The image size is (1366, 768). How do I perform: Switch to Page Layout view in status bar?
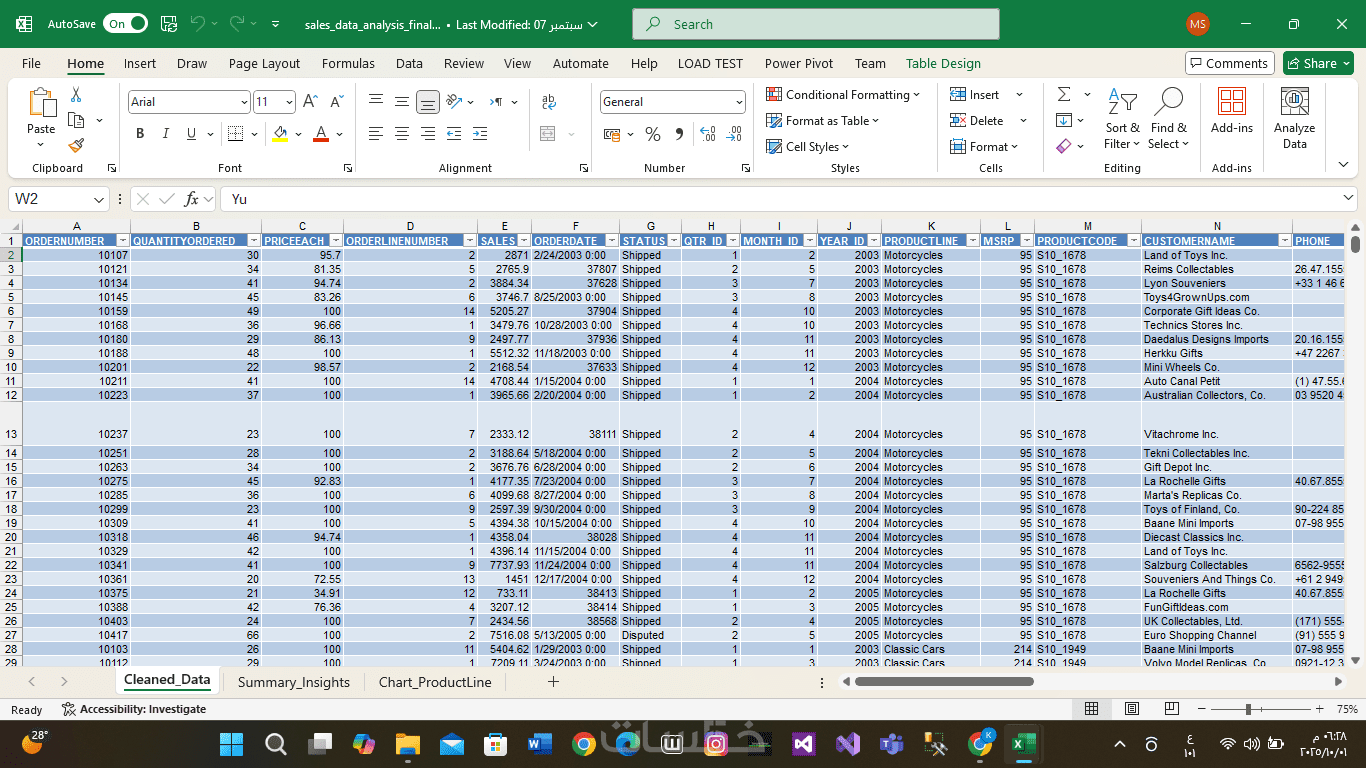(1132, 709)
